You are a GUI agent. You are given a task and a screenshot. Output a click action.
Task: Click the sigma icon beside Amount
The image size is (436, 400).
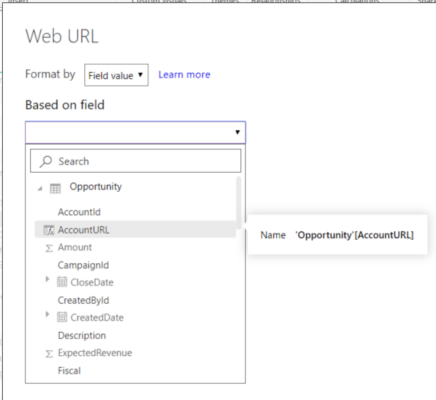[49, 248]
